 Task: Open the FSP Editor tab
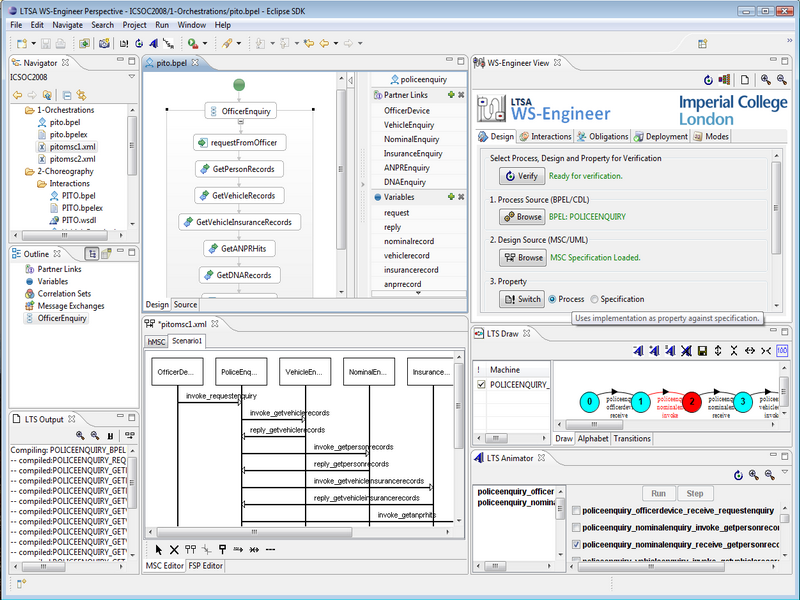click(x=206, y=566)
